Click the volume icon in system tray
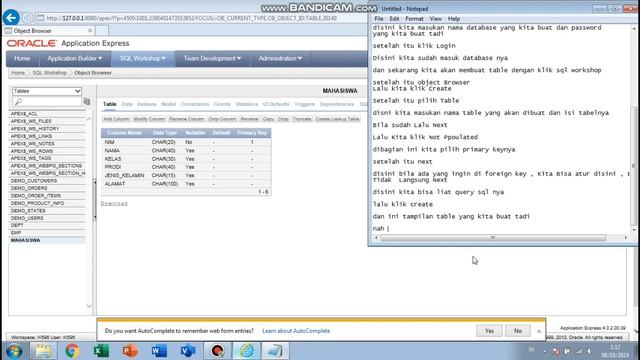The width and height of the screenshot is (640, 360). tap(589, 351)
